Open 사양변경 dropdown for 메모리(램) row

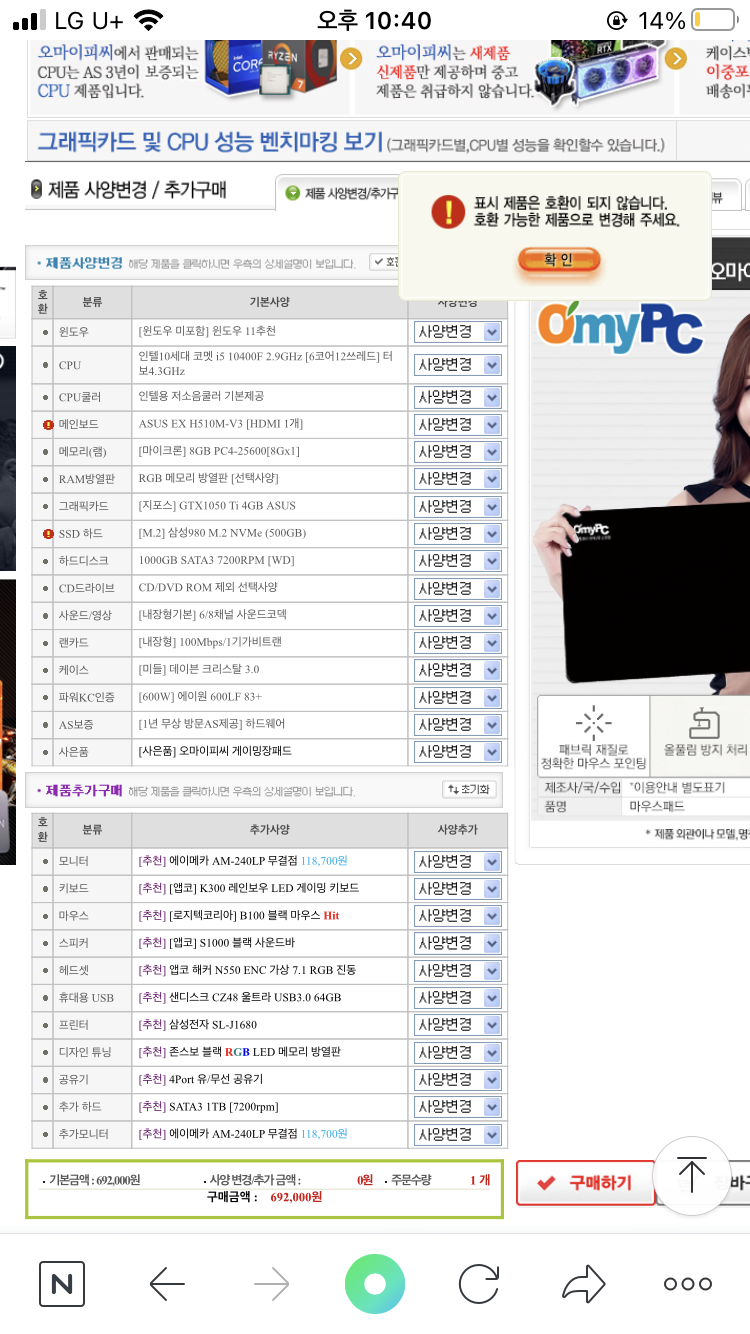click(x=458, y=452)
